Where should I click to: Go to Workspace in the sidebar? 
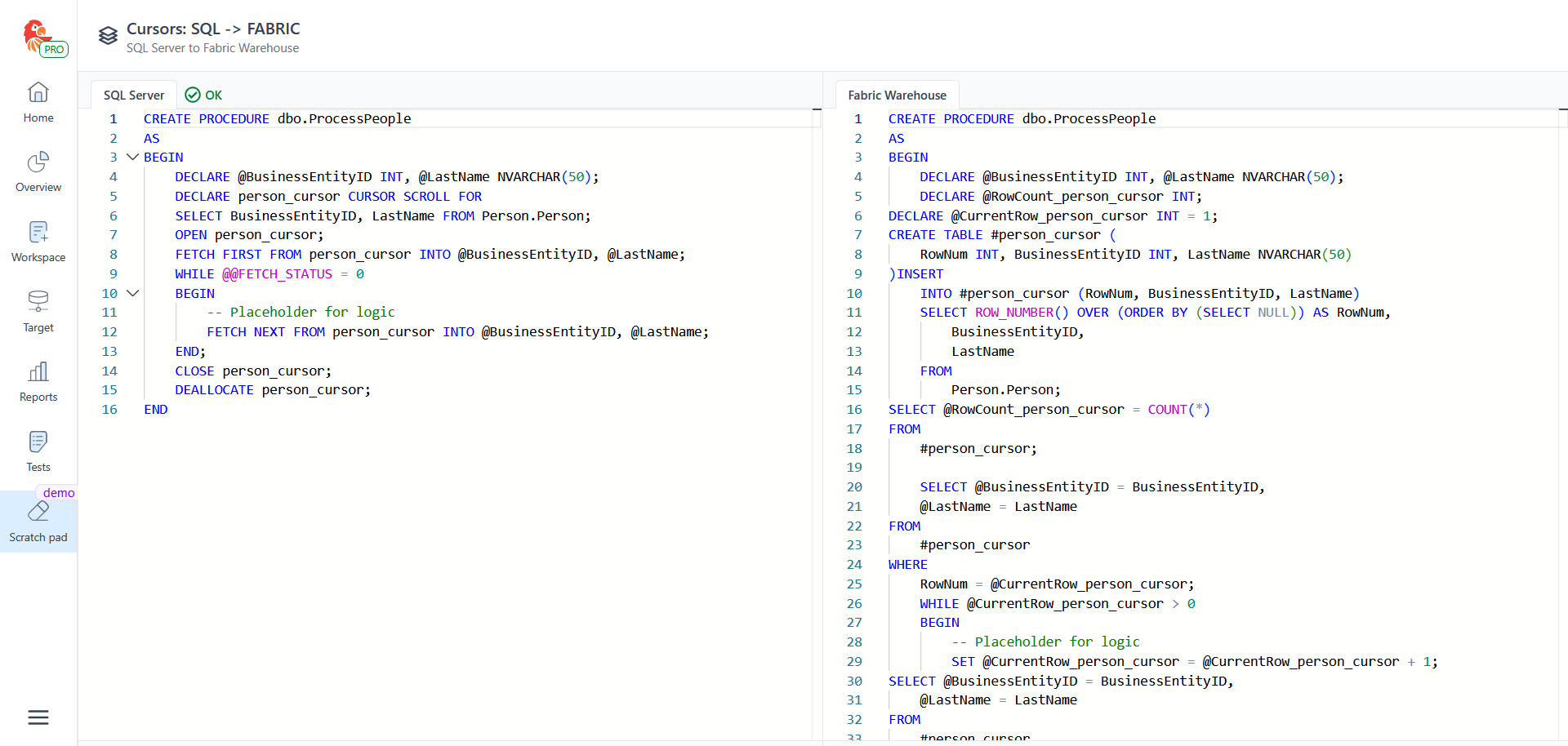pos(38,242)
